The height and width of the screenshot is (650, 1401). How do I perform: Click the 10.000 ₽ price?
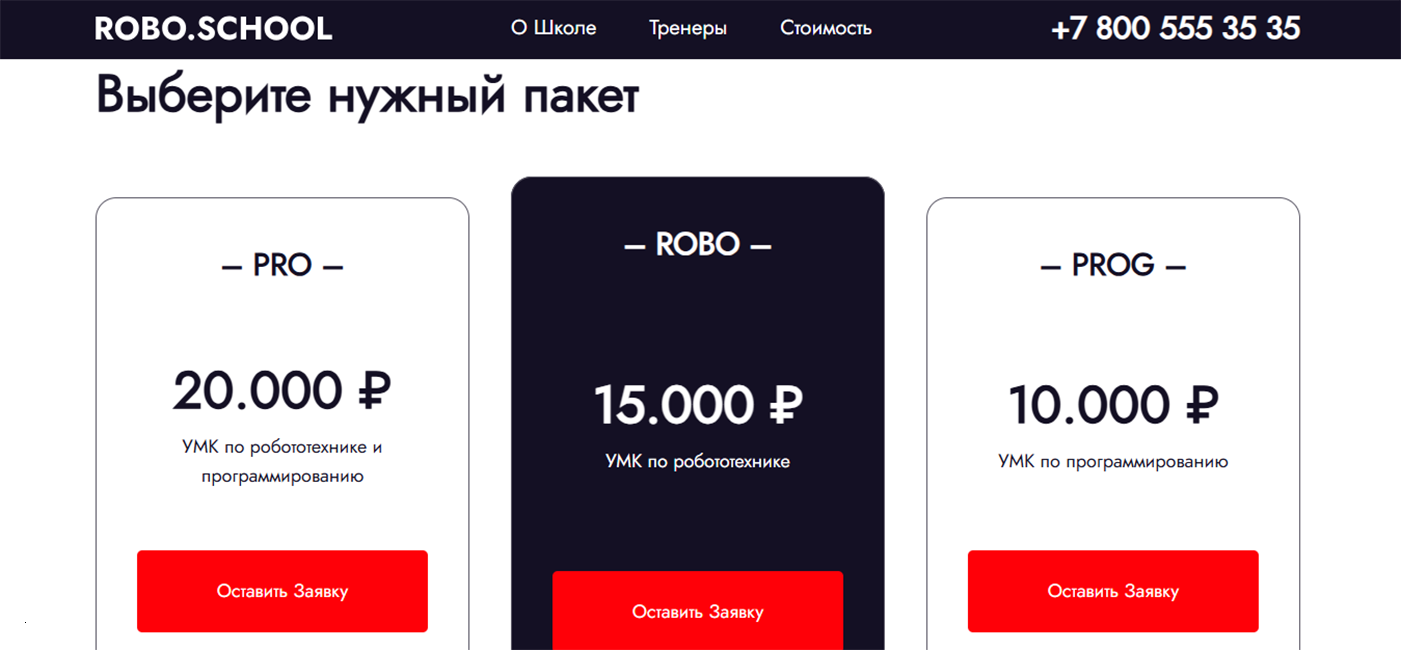coord(1113,405)
